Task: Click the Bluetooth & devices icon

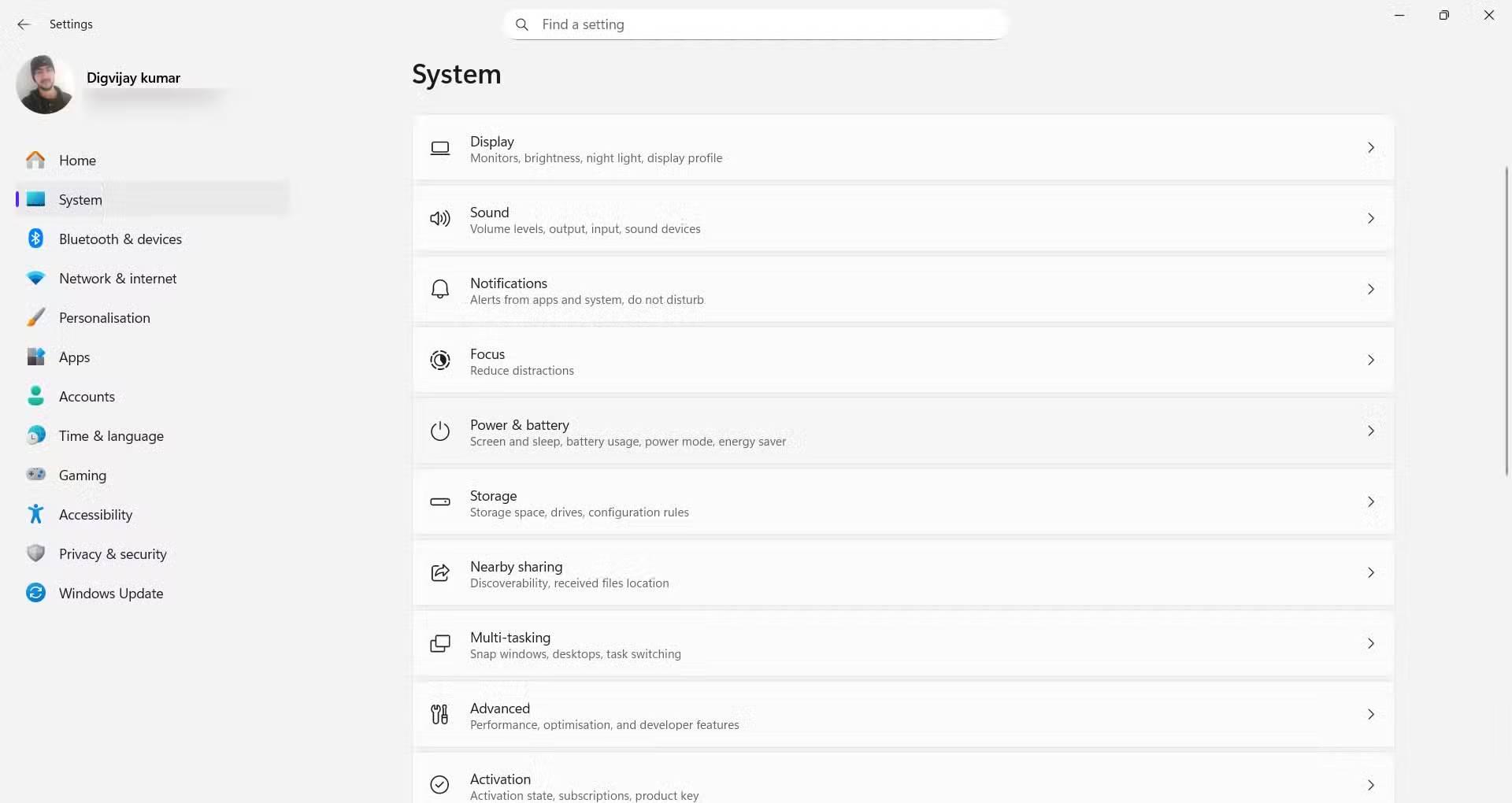Action: tap(35, 239)
